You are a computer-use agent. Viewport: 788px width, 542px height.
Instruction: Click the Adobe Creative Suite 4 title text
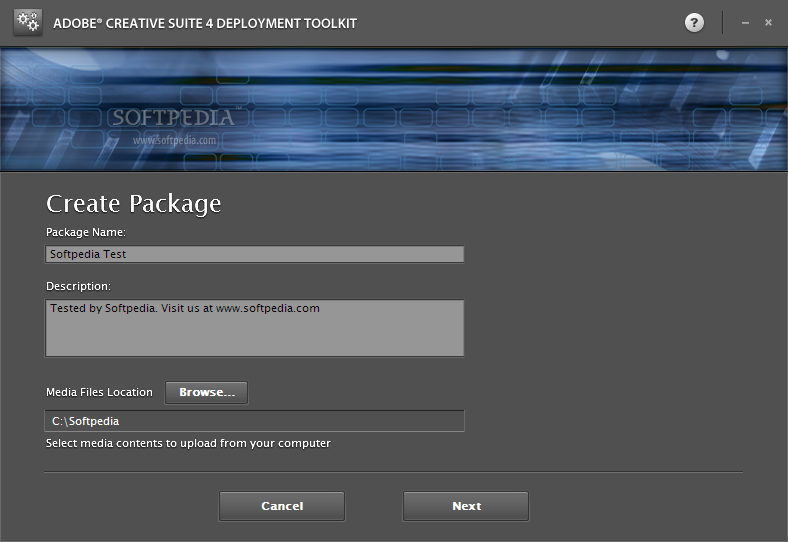(x=205, y=24)
